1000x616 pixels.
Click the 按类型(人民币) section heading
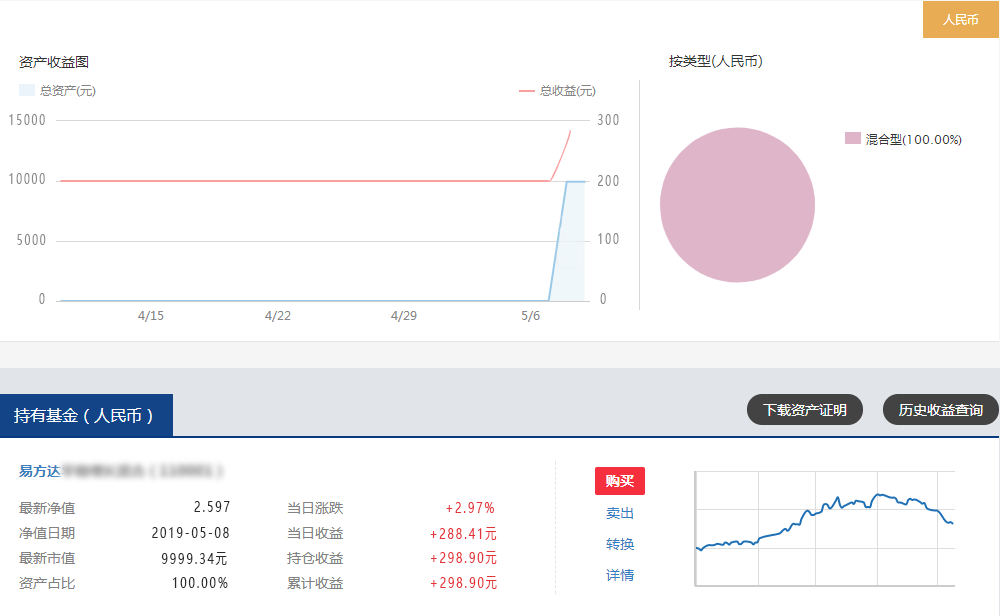coord(715,61)
